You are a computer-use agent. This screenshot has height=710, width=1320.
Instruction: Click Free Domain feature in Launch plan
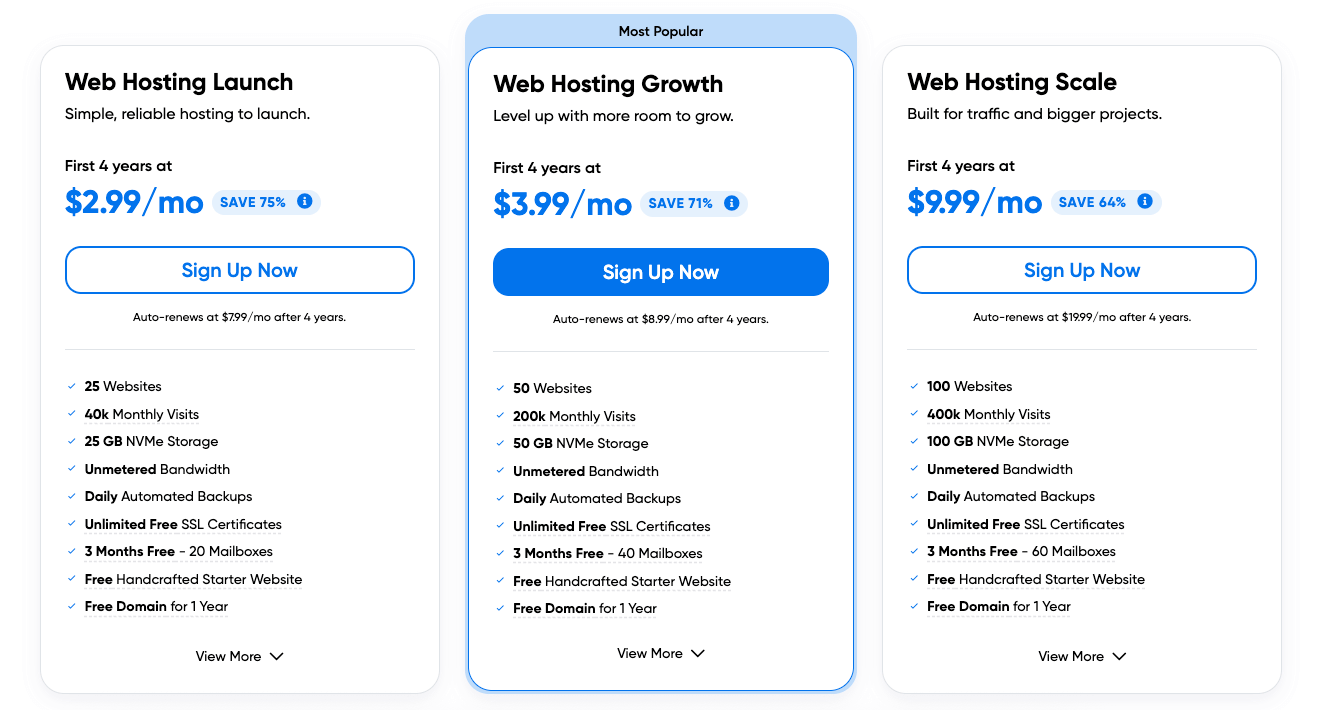[156, 606]
